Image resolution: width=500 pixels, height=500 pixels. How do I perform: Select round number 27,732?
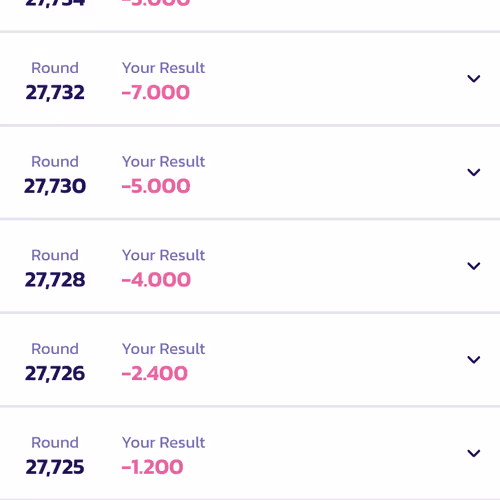coord(55,93)
